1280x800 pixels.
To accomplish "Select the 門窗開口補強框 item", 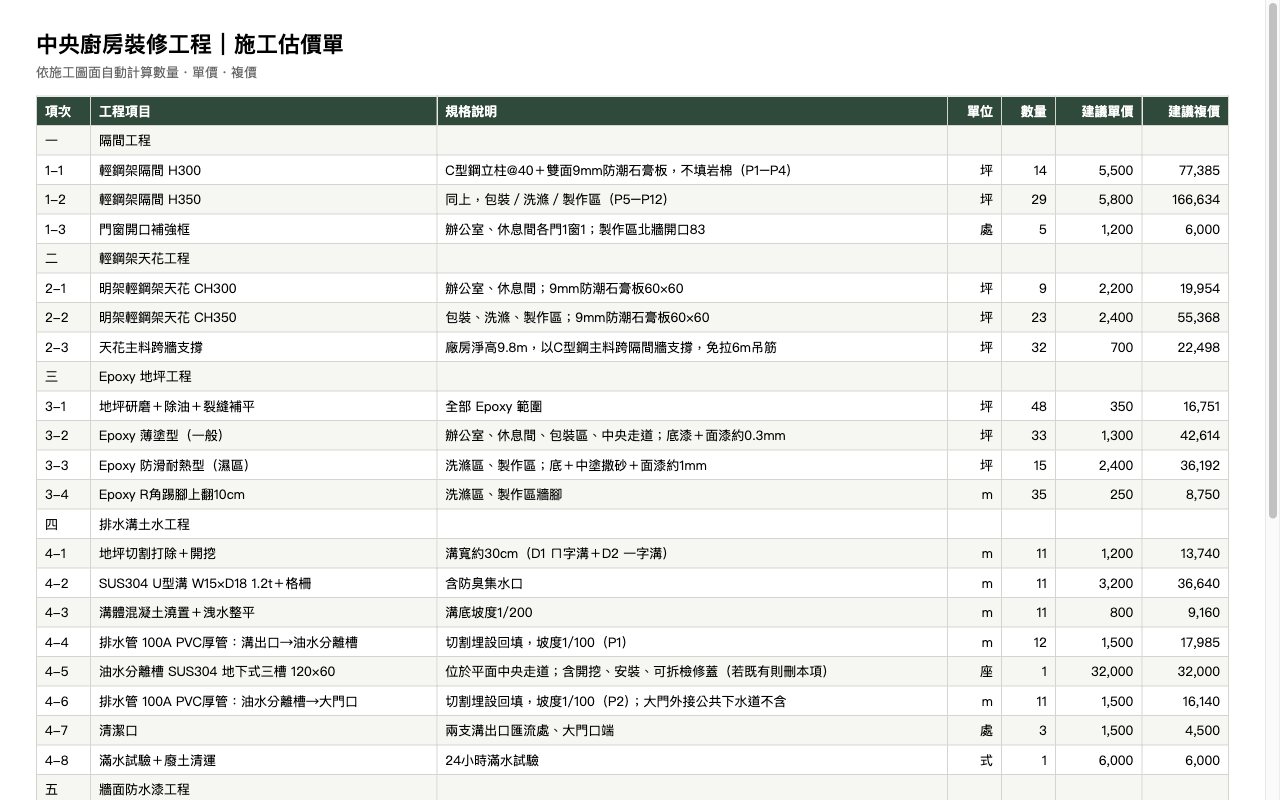I will 632,229.
